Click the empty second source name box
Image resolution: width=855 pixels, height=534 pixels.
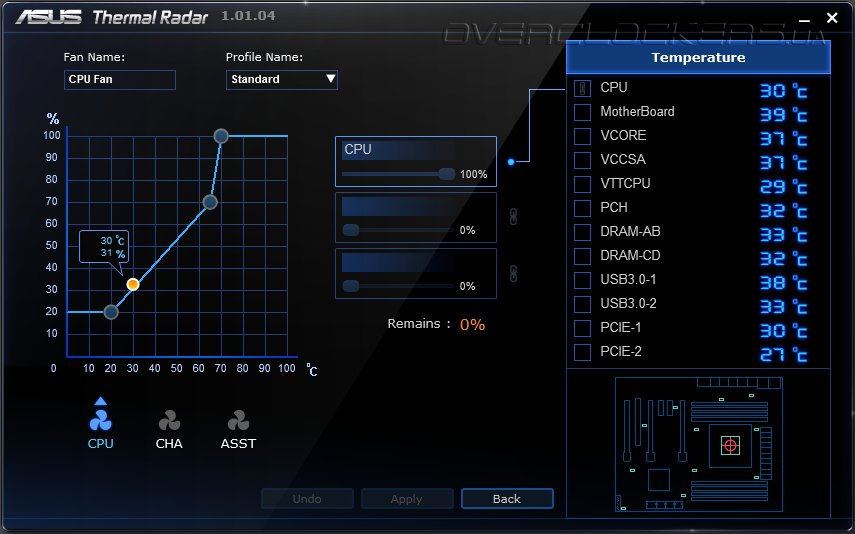coord(398,207)
